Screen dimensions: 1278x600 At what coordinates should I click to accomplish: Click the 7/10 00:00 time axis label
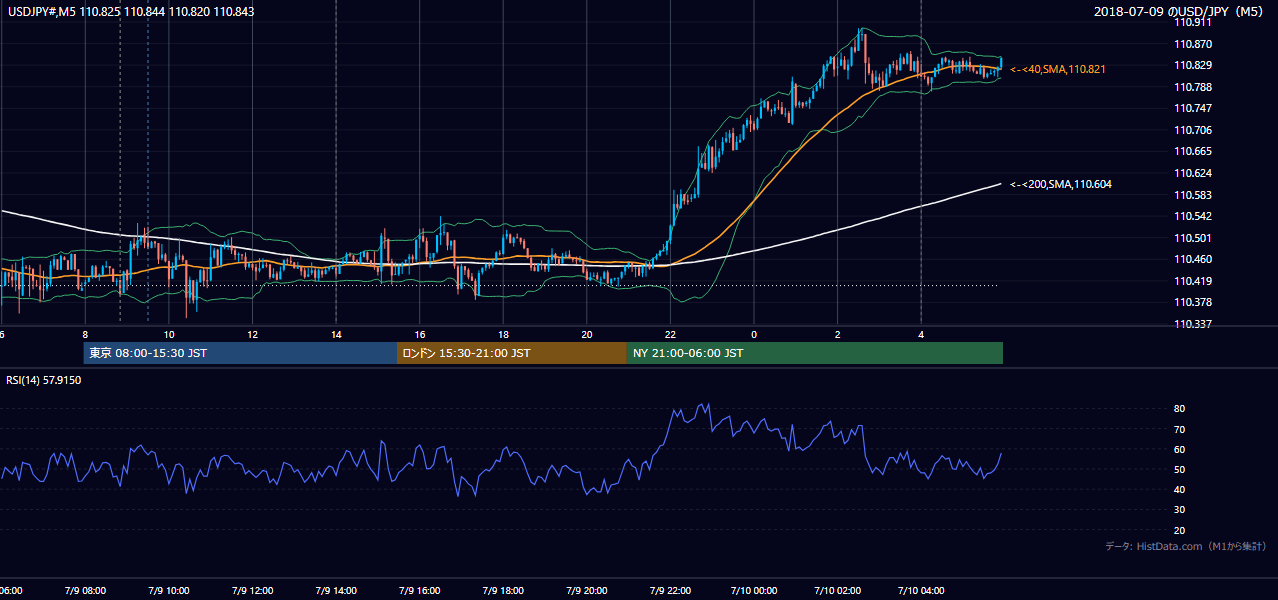754,591
